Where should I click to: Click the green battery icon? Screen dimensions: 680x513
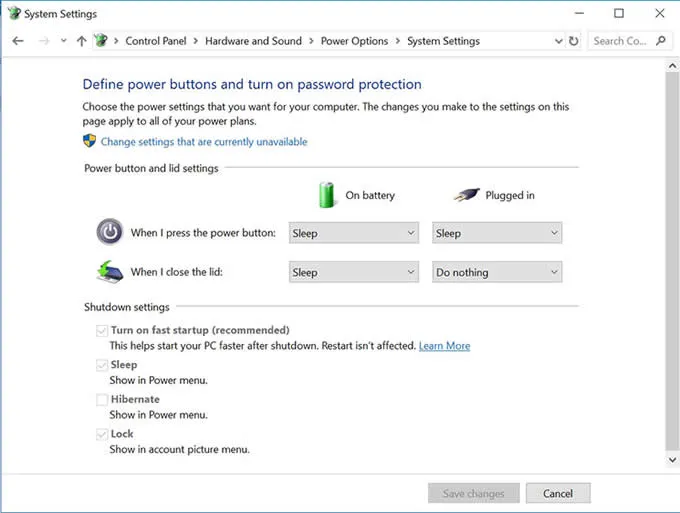click(x=326, y=194)
